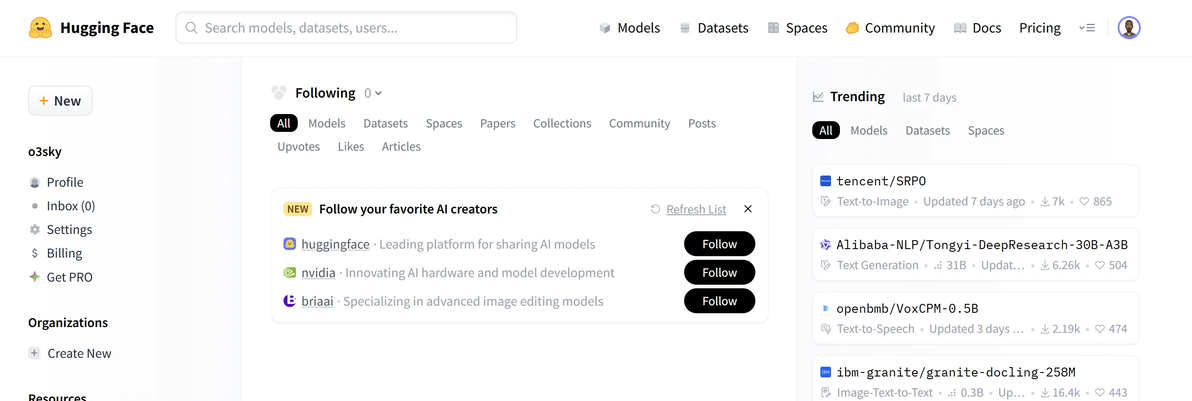Select Likes filter in Following feed

351,146
